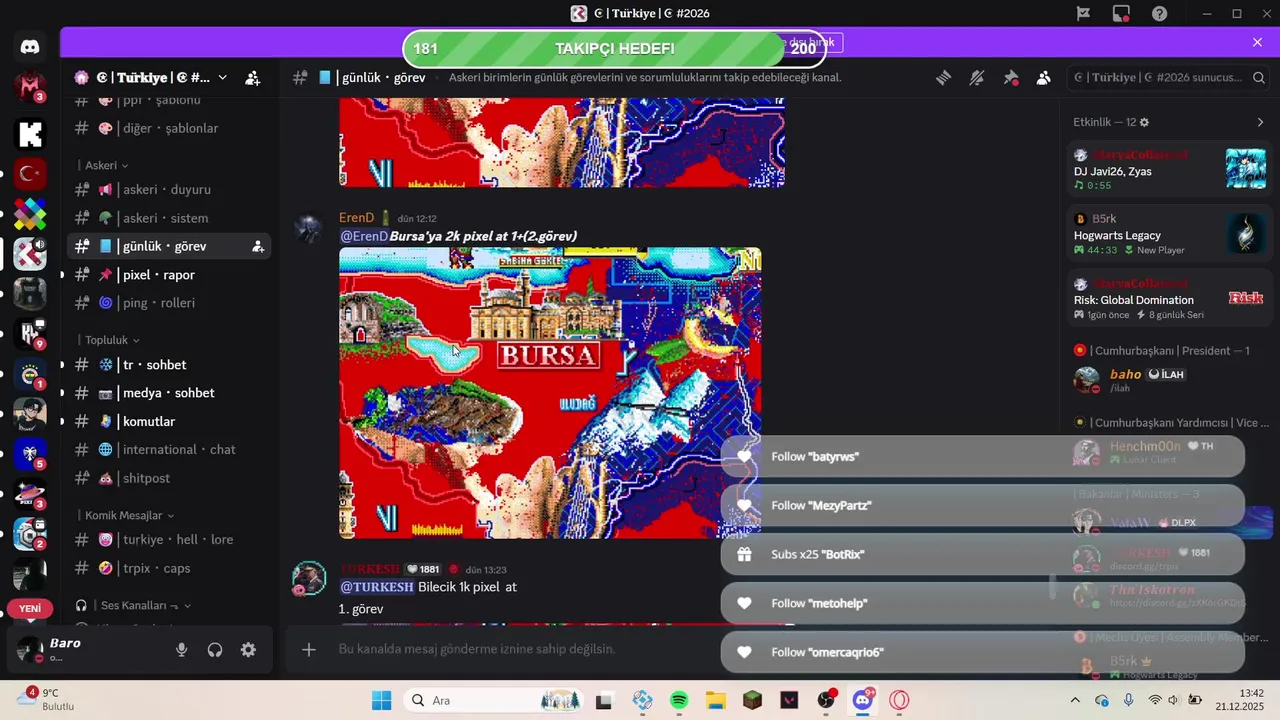The width and height of the screenshot is (1280, 720).
Task: Open the quests flag icon in title bar
Action: pyautogui.click(x=1083, y=13)
